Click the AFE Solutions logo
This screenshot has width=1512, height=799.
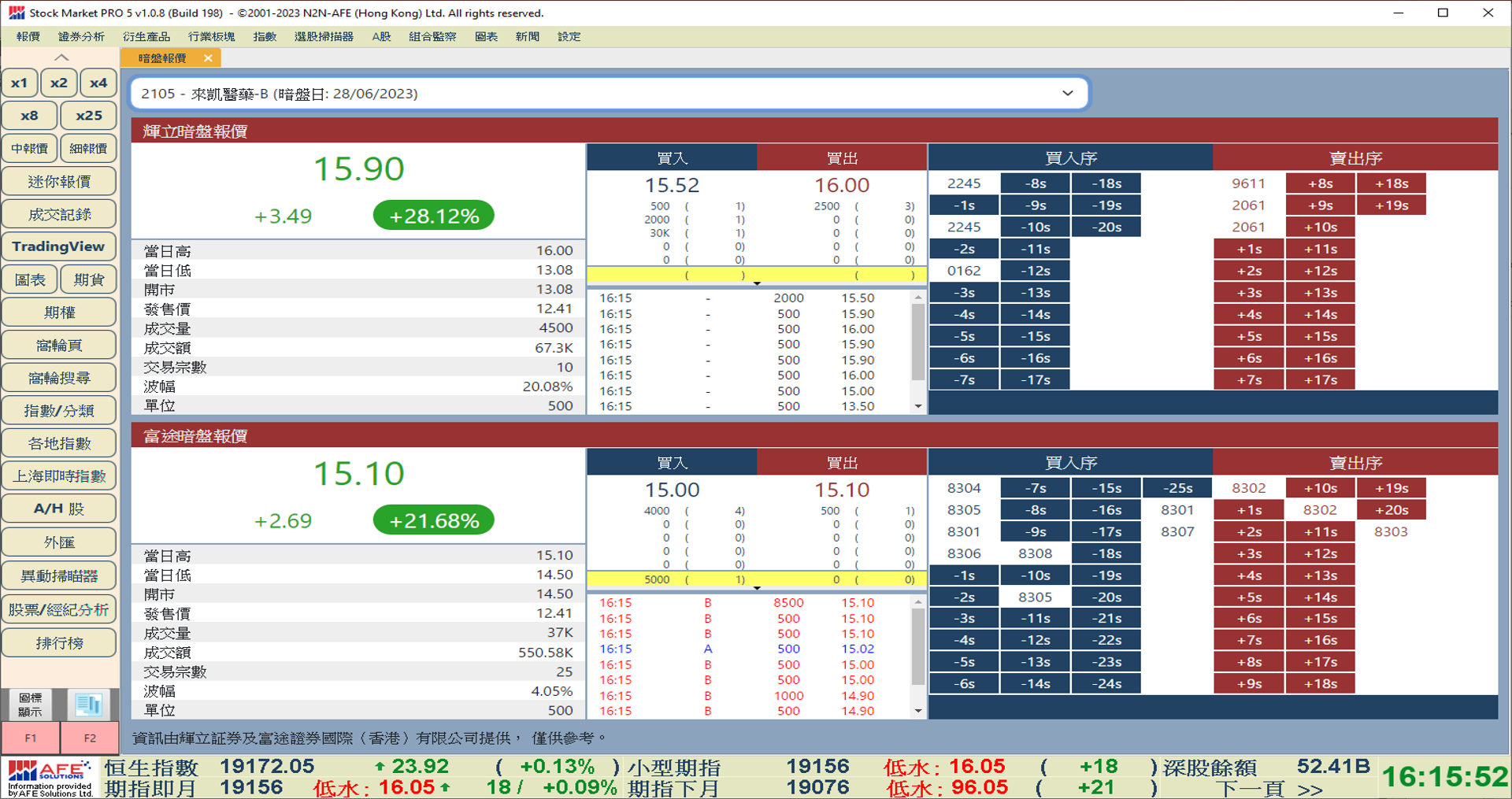50,778
